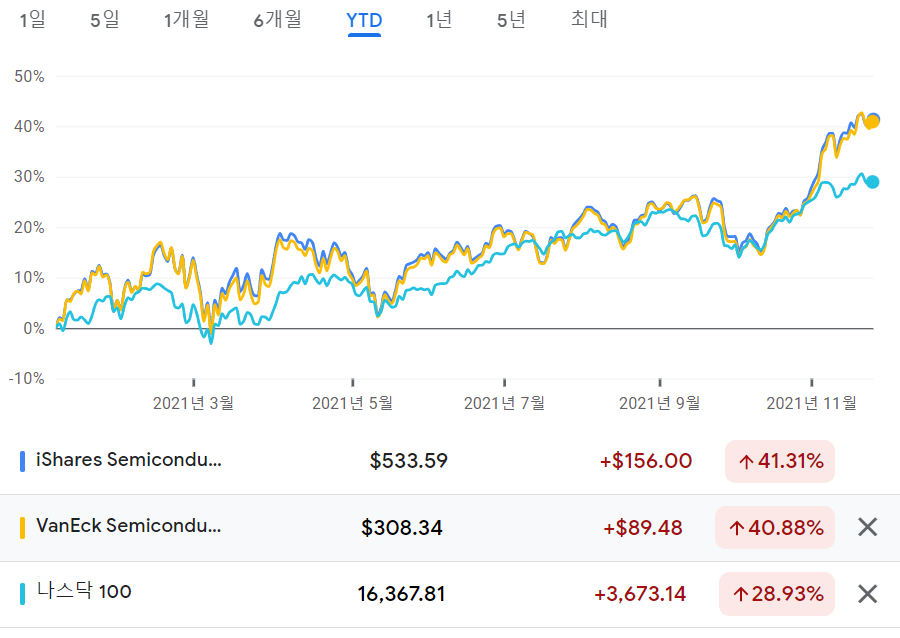900x638 pixels.
Task: Click the up arrow beside 40.88%
Action: click(736, 528)
